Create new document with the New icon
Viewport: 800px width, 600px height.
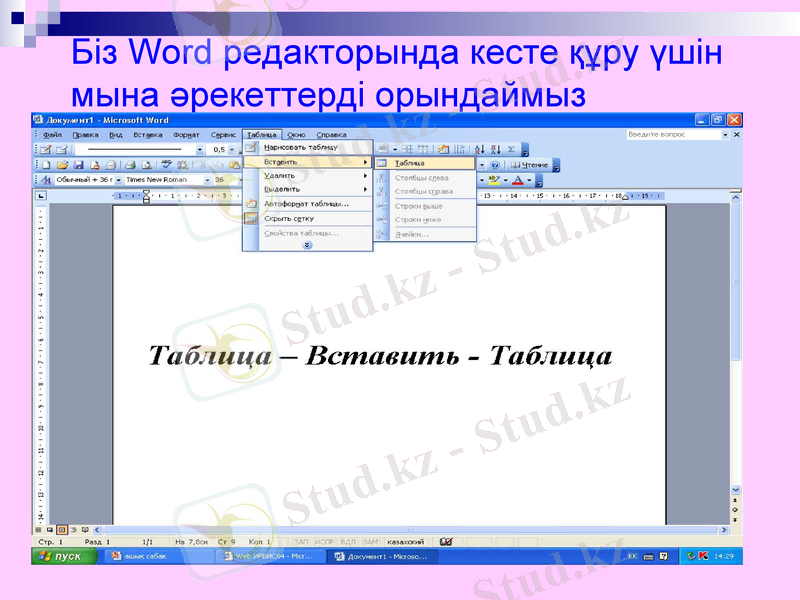(x=44, y=164)
